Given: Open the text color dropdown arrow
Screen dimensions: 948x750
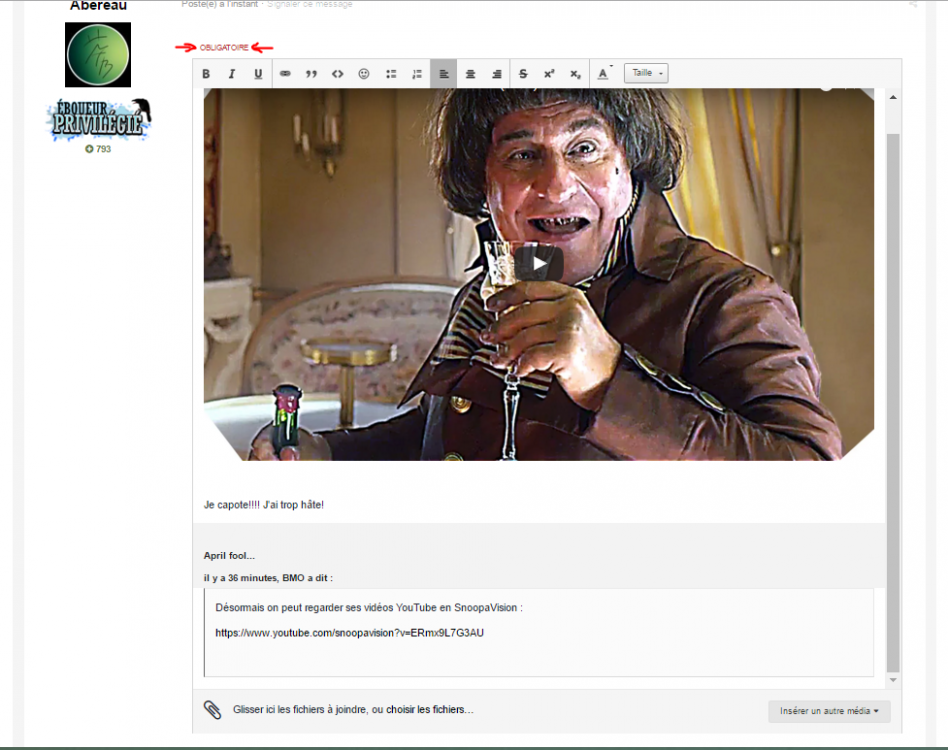Looking at the screenshot, I should click(610, 68).
